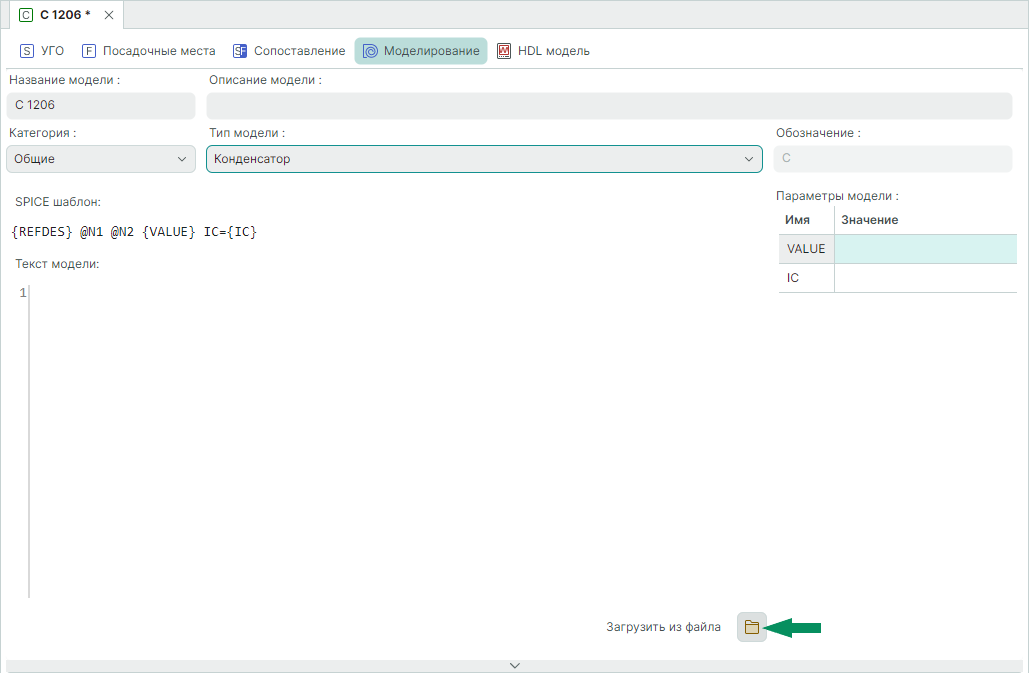Image resolution: width=1029 pixels, height=673 pixels.
Task: Expand the bottom collapse chevron bar
Action: [514, 666]
